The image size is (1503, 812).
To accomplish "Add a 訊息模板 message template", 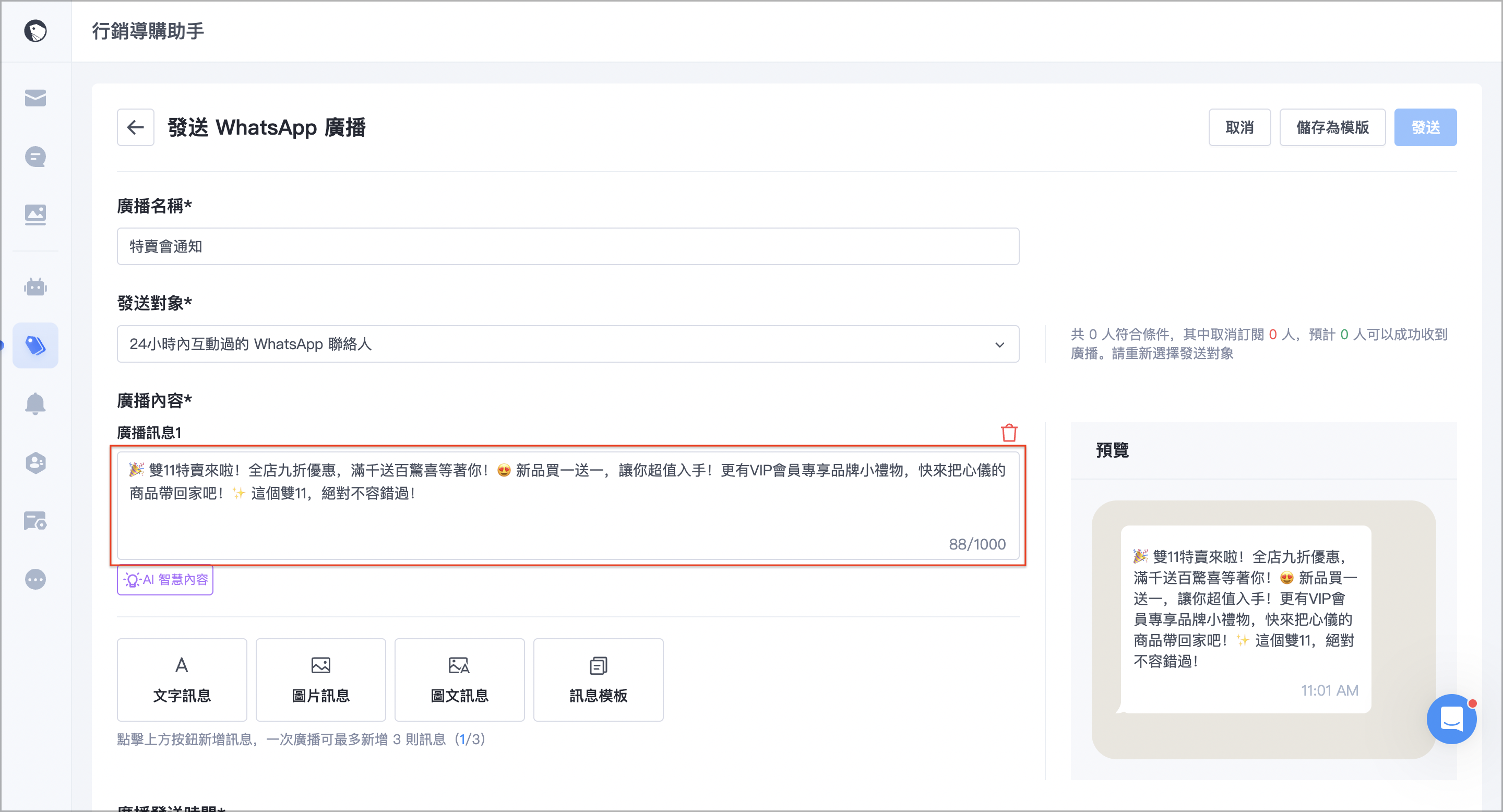I will pos(599,679).
